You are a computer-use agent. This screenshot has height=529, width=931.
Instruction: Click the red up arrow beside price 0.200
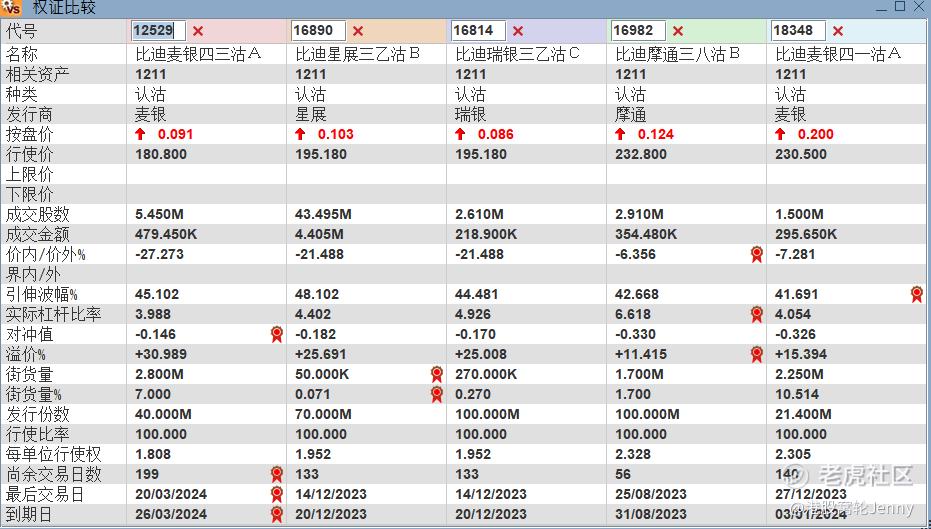click(x=780, y=134)
